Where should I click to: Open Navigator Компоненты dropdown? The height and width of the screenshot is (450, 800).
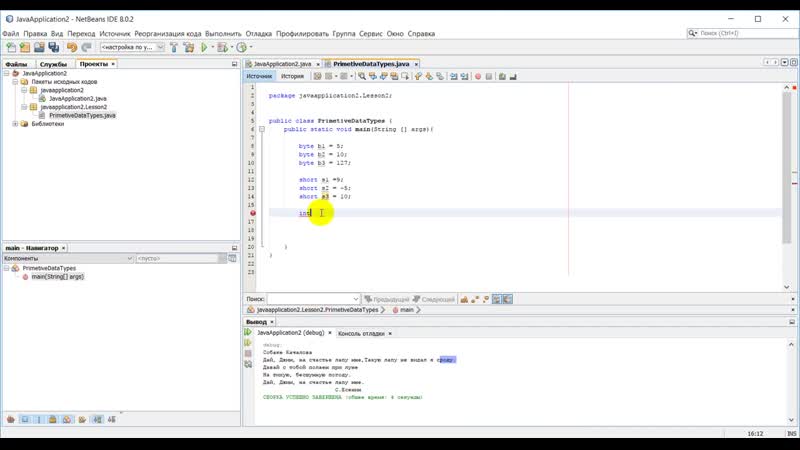(x=130, y=259)
